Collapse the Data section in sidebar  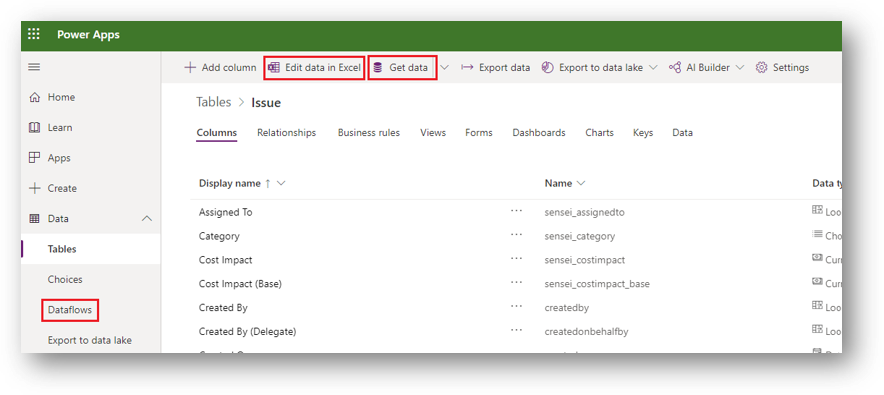[147, 219]
